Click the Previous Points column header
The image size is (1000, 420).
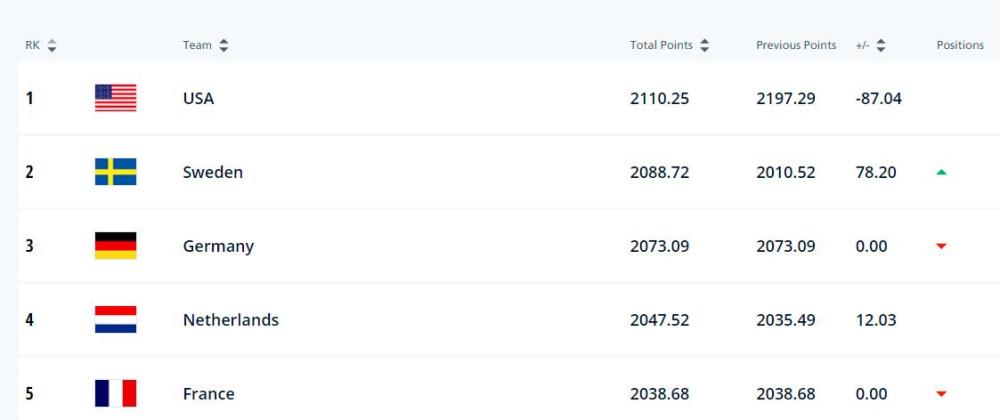point(796,45)
